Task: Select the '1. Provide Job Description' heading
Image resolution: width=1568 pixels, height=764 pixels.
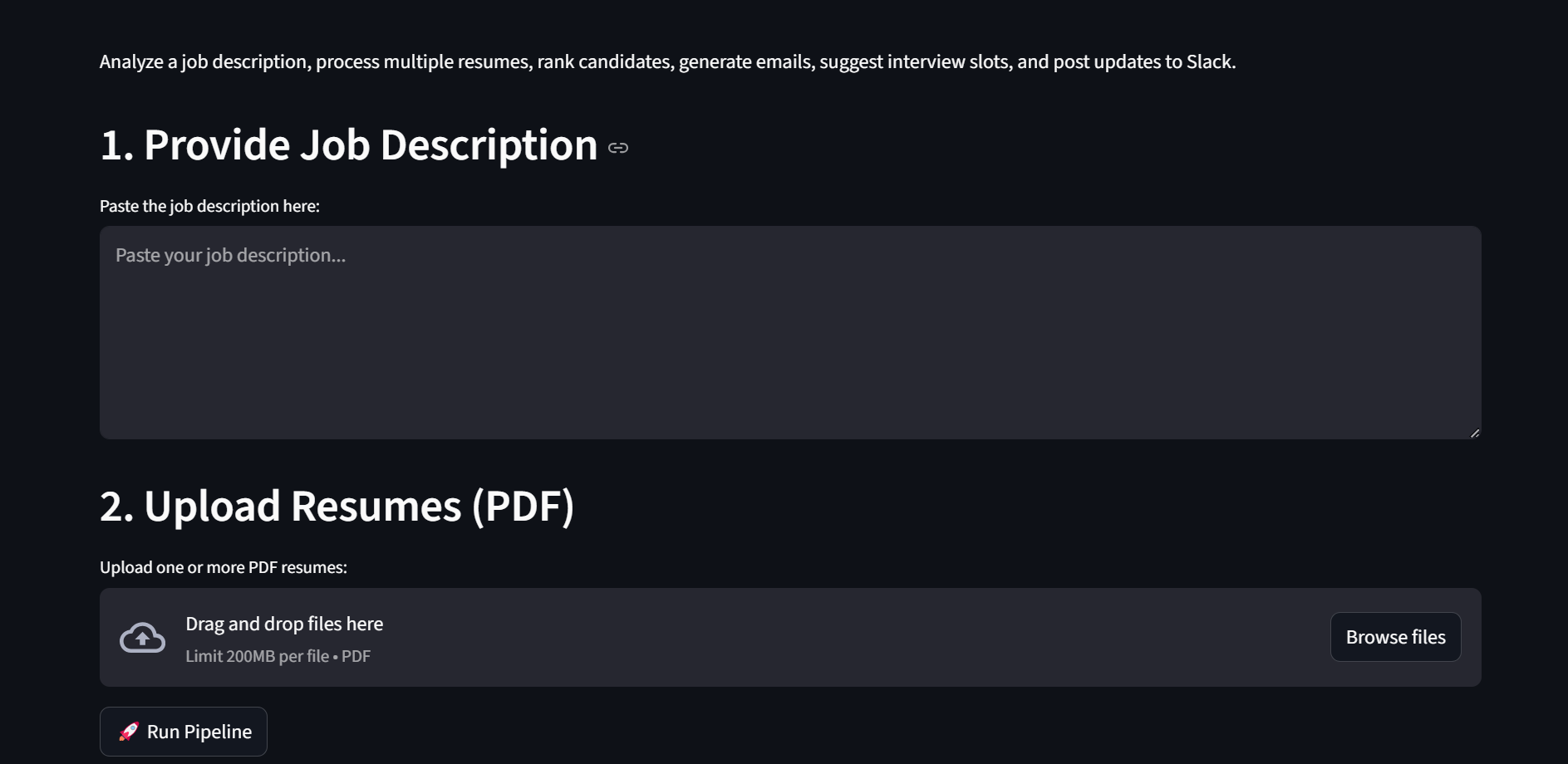Action: pos(348,145)
